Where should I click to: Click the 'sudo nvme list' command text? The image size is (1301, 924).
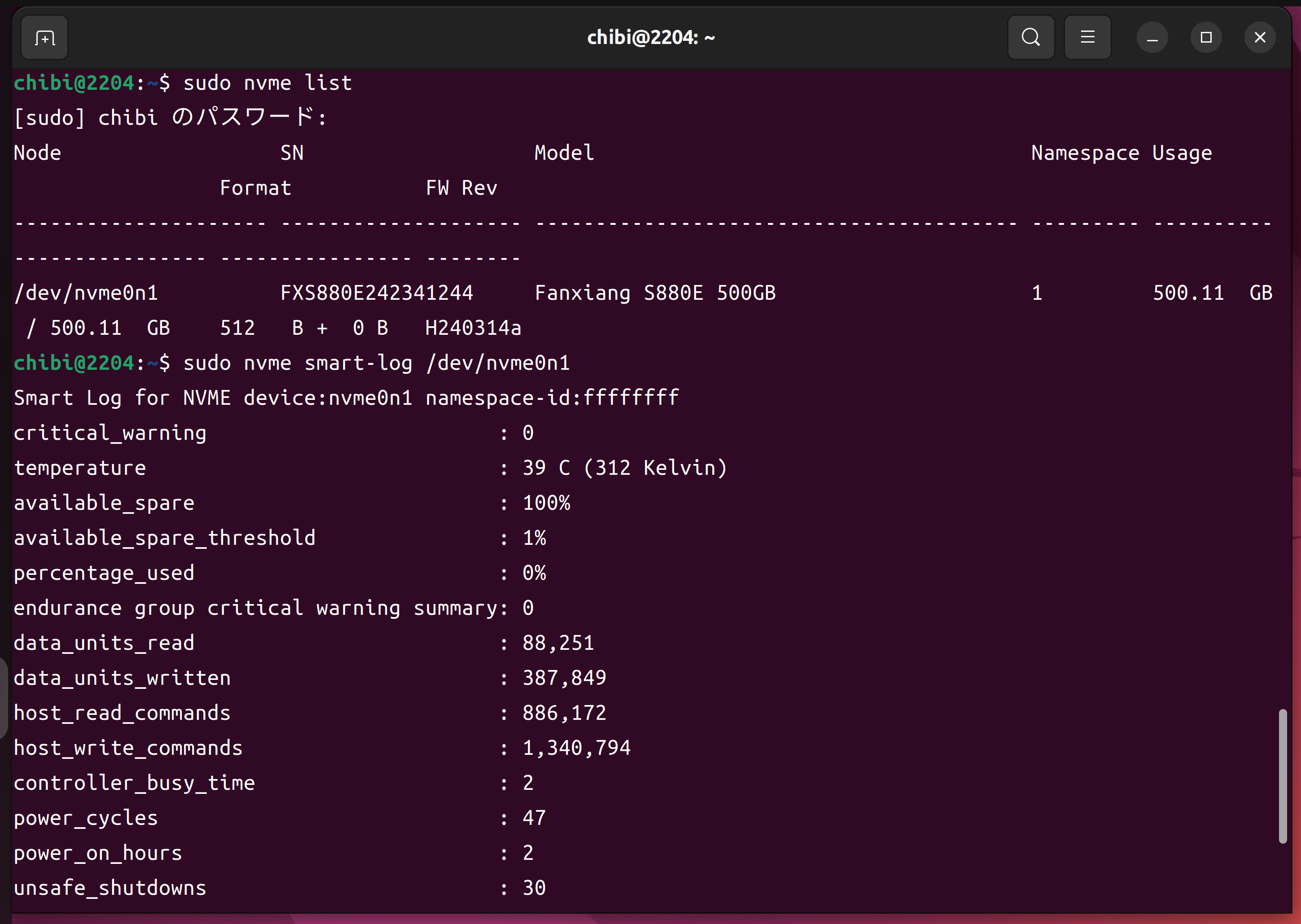pos(267,83)
